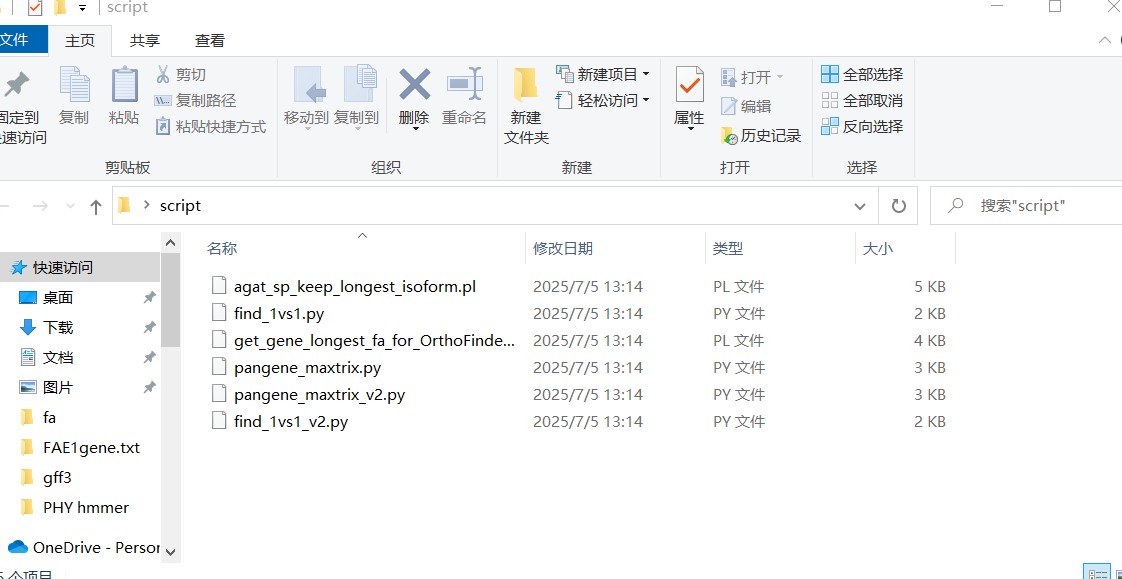The image size is (1122, 579).
Task: Select the find_1vs1_v2.py file
Action: pyautogui.click(x=291, y=422)
